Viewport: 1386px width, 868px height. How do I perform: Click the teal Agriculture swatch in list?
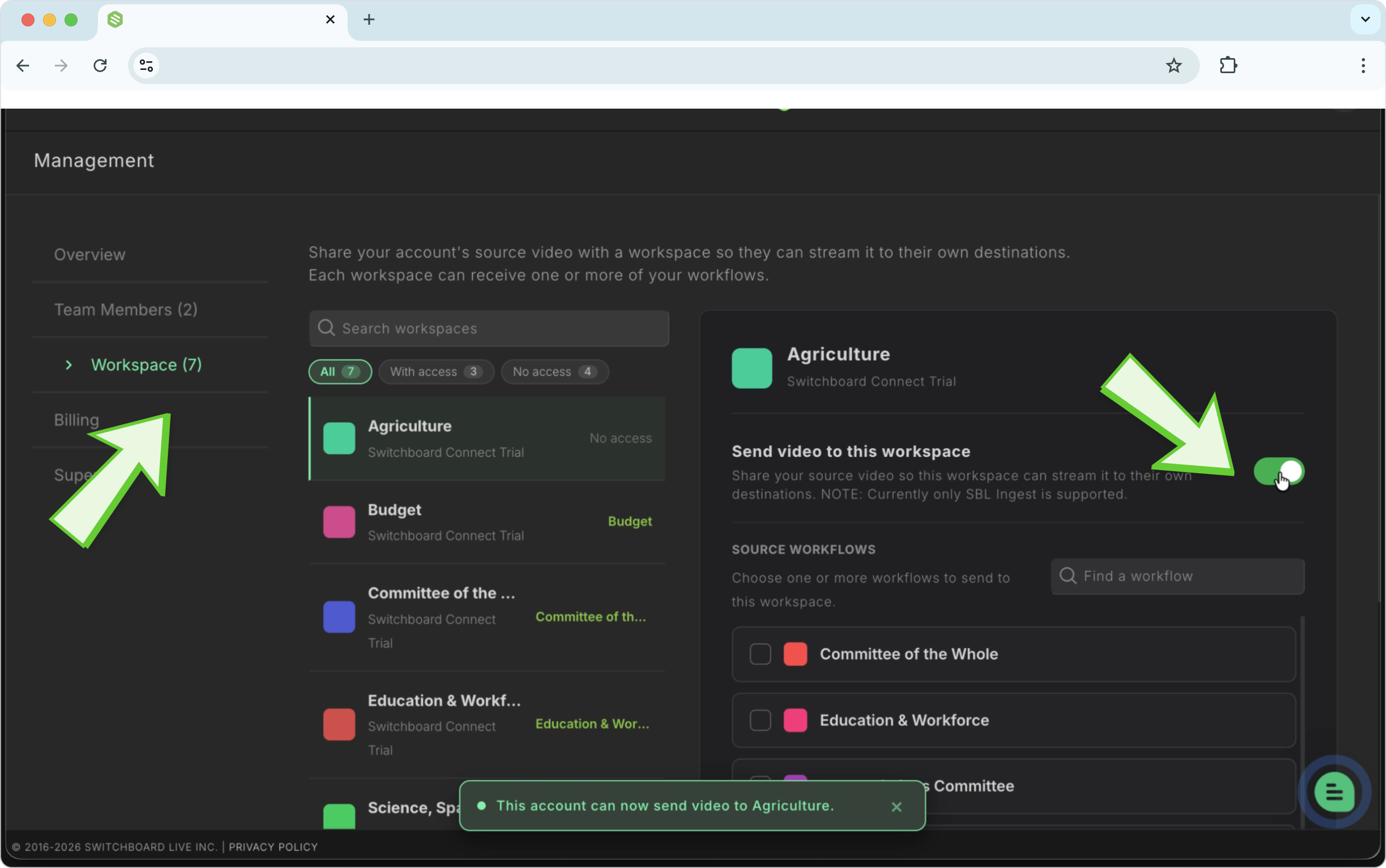[x=339, y=439]
